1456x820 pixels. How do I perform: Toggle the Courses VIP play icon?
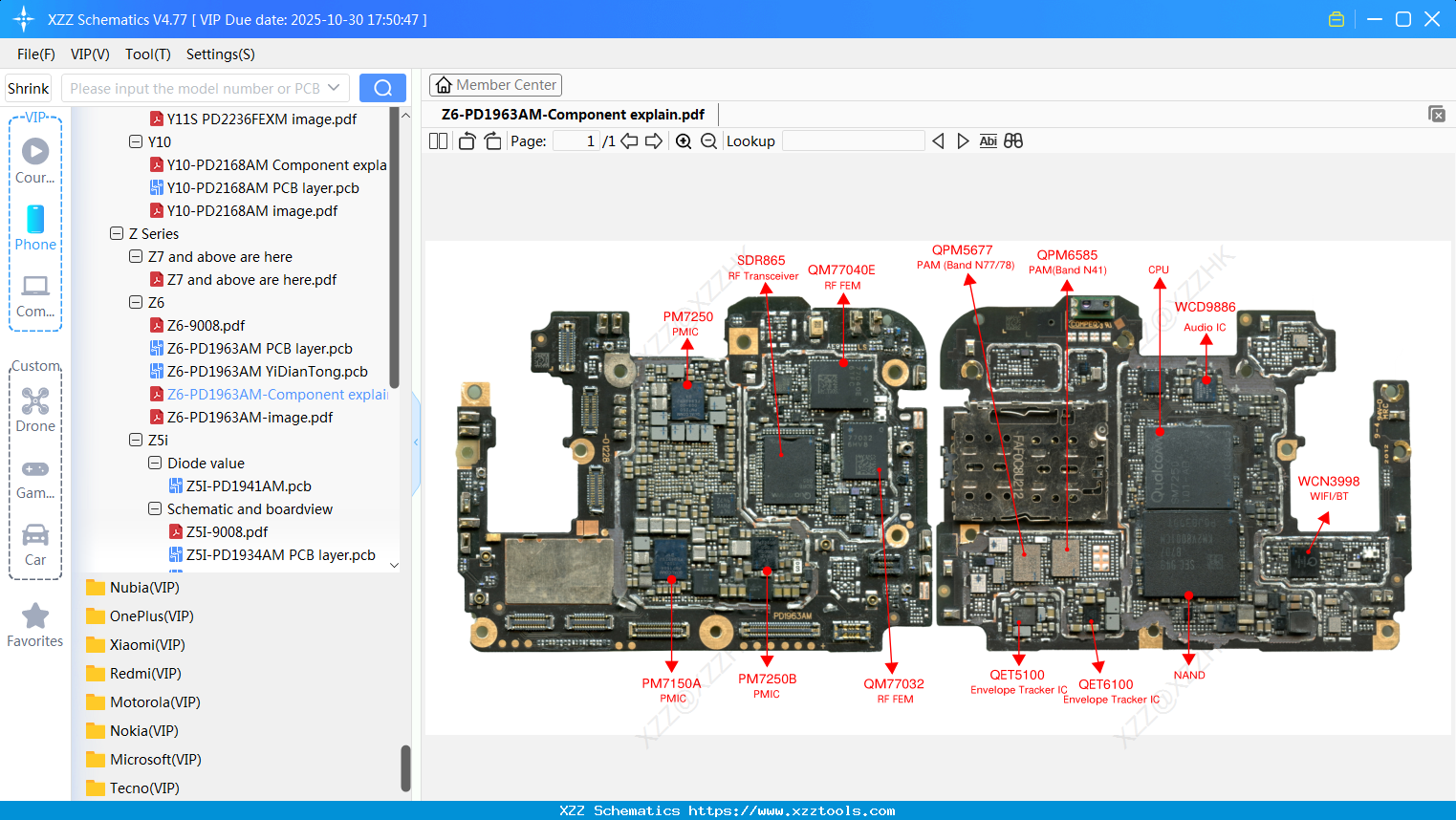tap(35, 149)
